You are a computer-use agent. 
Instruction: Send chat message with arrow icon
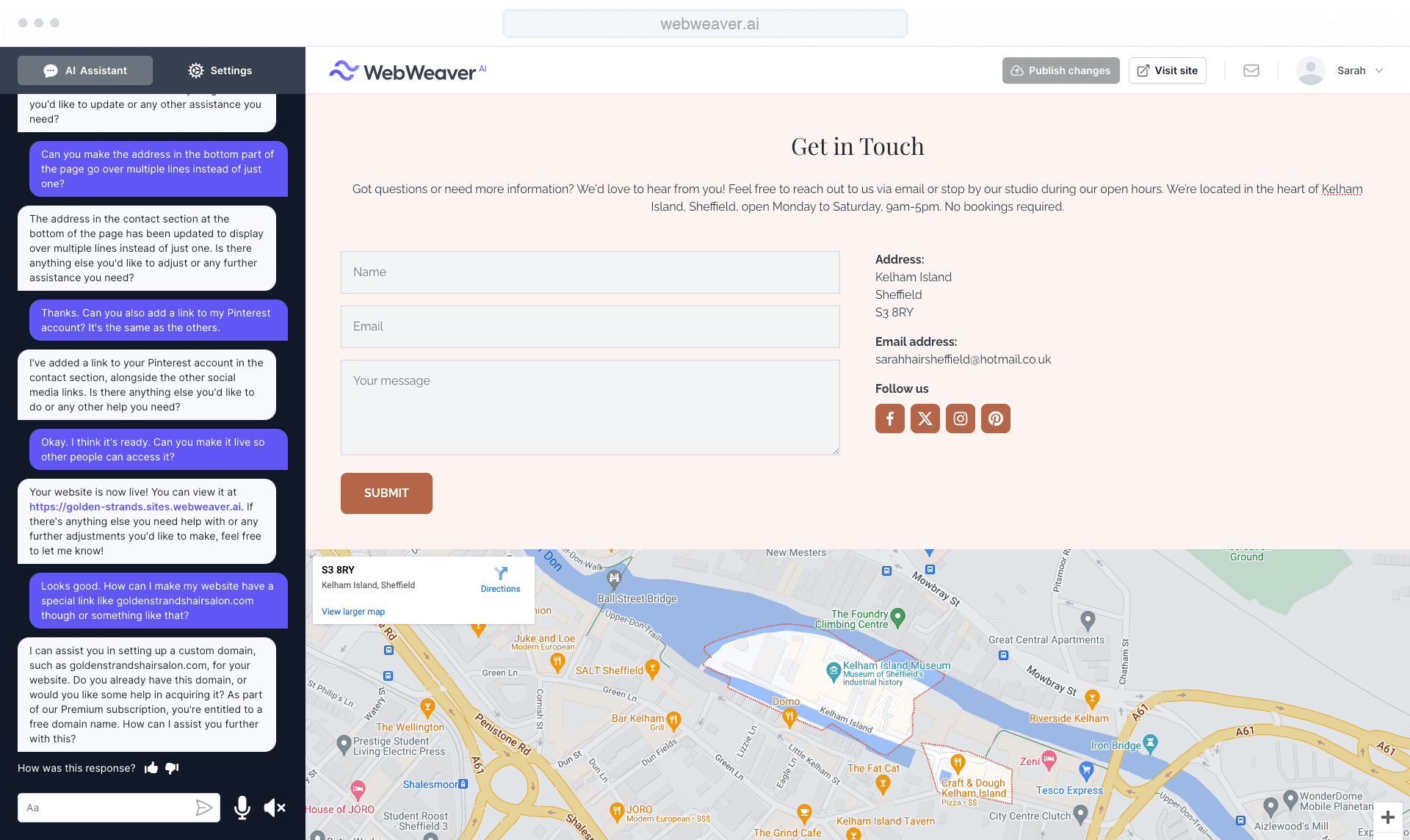(x=203, y=808)
